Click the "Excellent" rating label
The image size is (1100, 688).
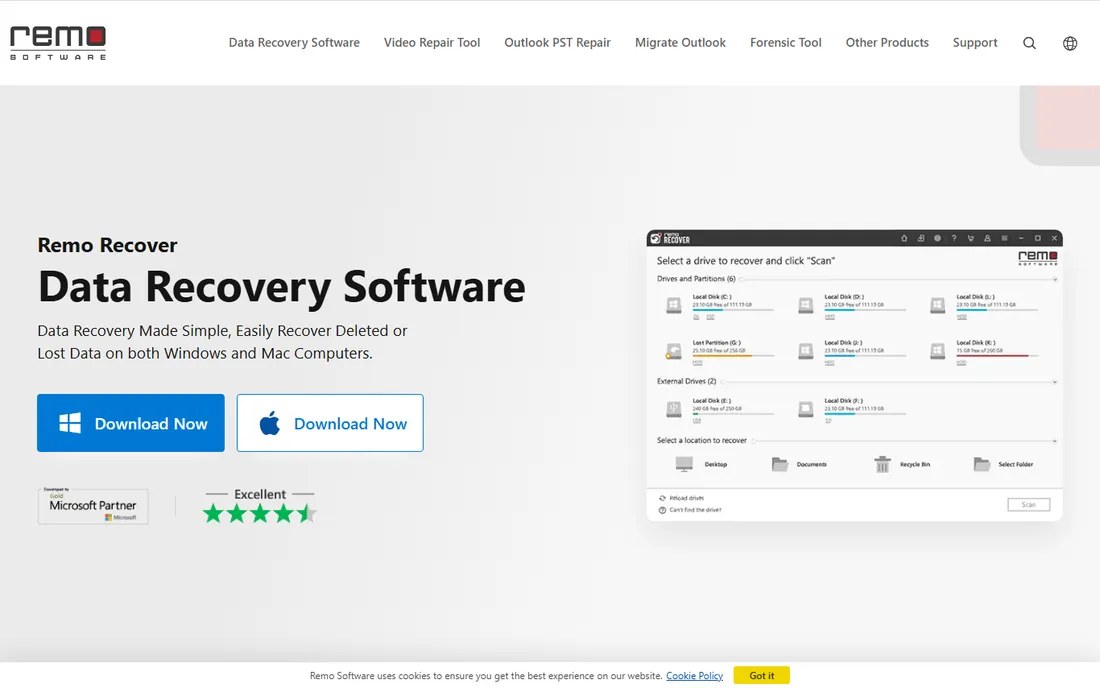[x=260, y=494]
